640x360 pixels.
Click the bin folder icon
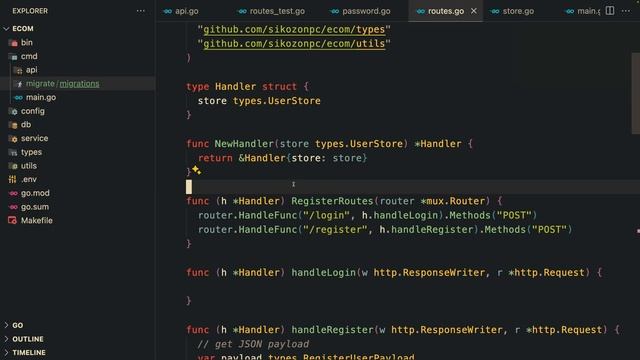click(x=13, y=42)
